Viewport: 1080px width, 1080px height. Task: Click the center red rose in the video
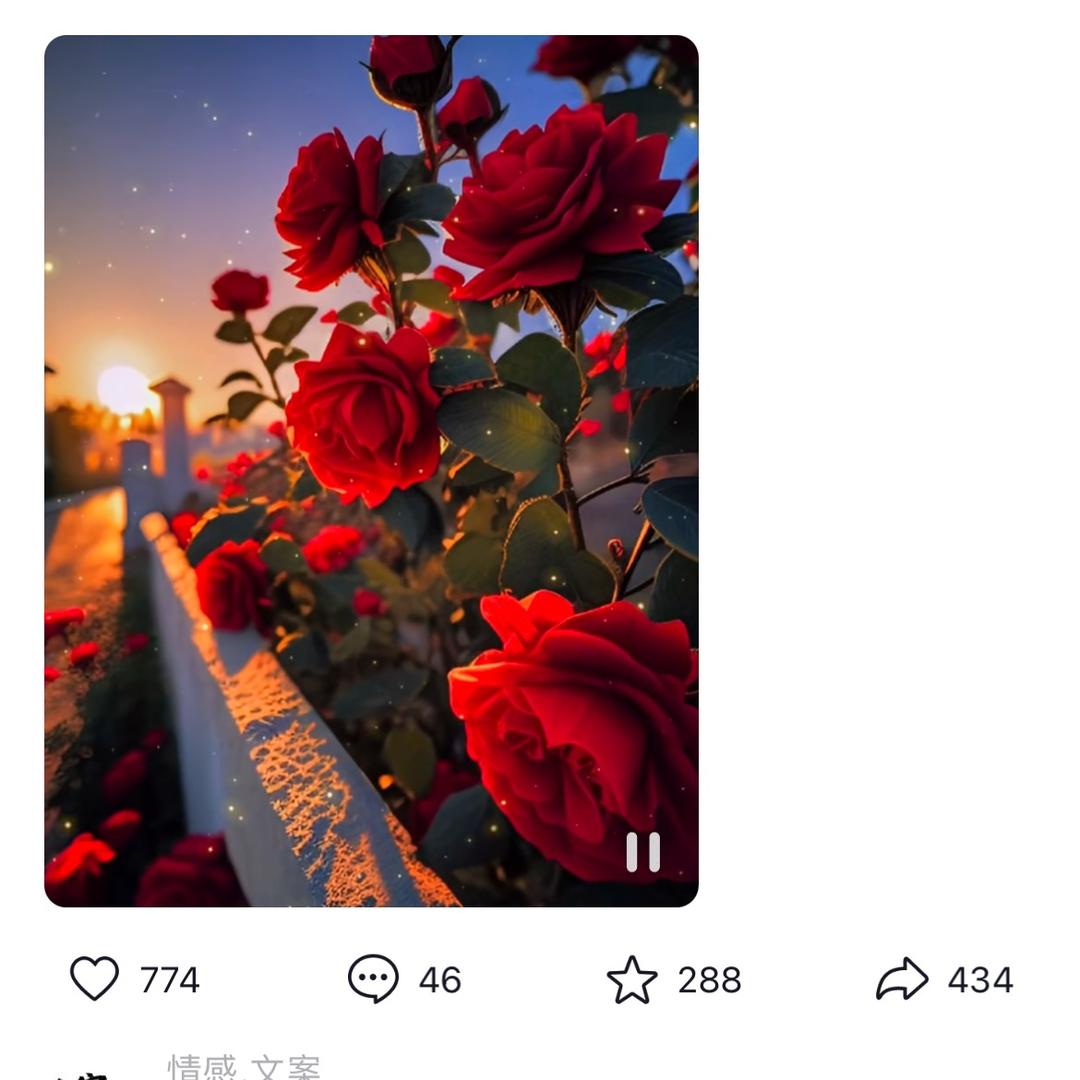point(362,412)
